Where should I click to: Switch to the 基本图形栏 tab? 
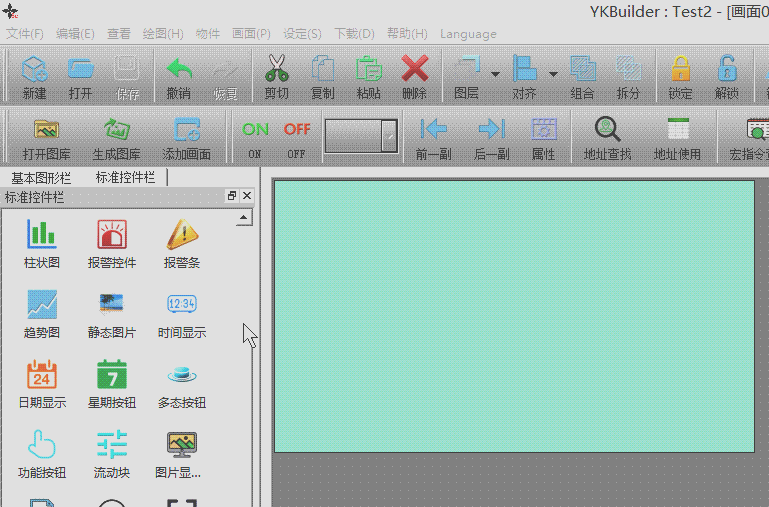pos(41,178)
